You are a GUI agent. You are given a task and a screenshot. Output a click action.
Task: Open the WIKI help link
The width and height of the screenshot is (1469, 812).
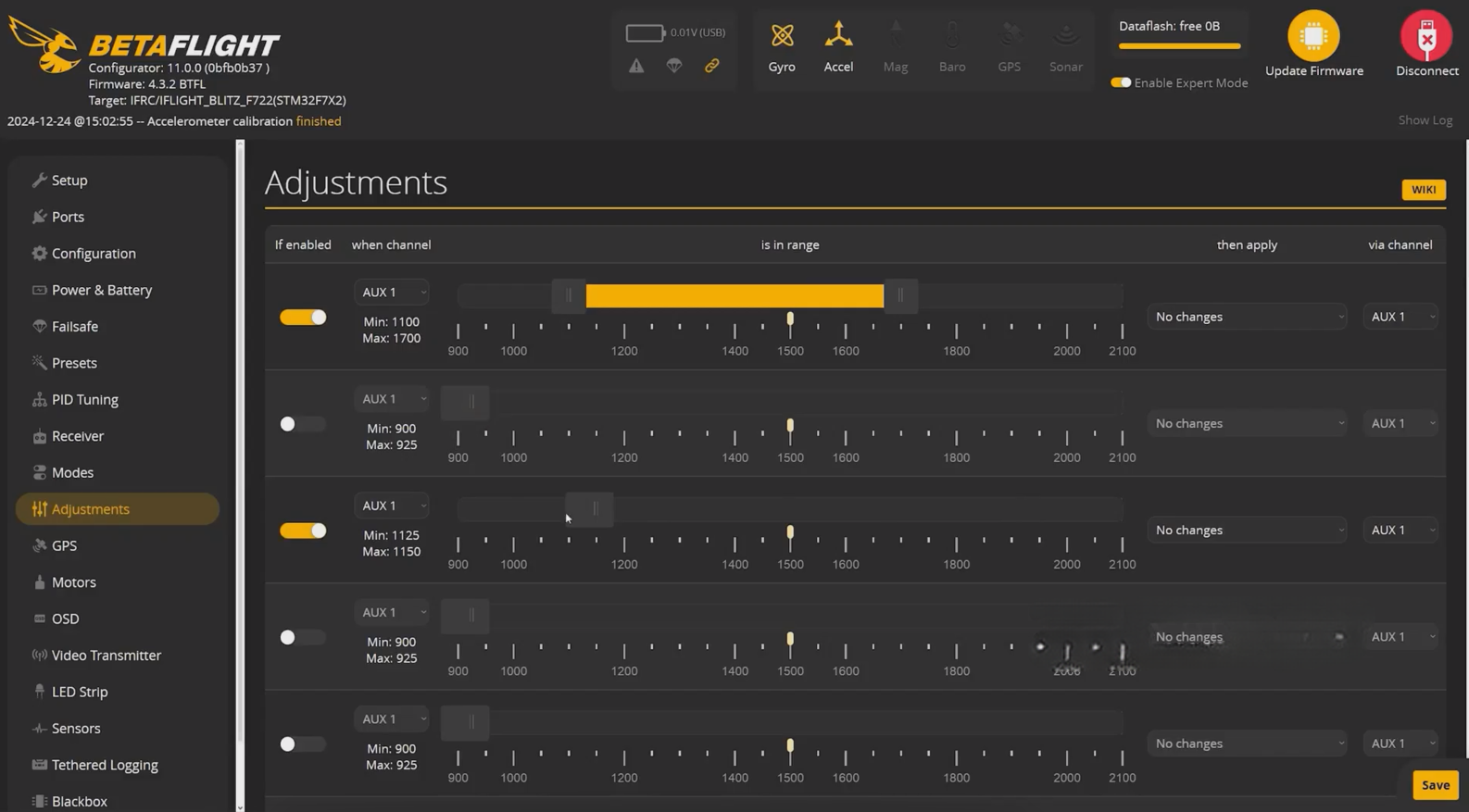1423,190
